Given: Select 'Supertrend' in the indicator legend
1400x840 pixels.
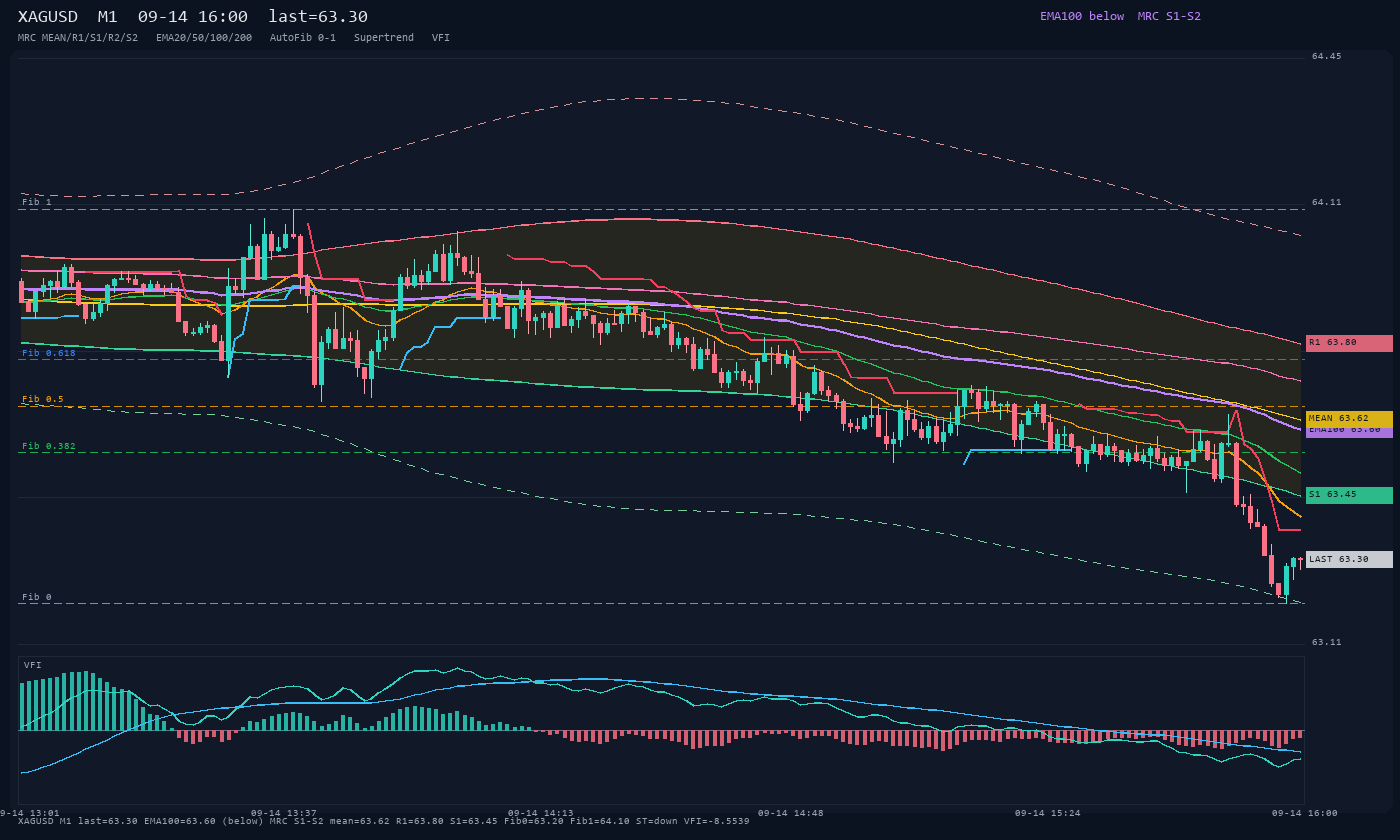Looking at the screenshot, I should pyautogui.click(x=384, y=38).
